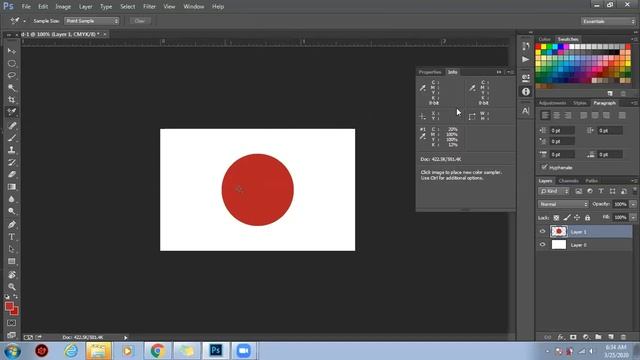Toggle lock image pixels
The image size is (640, 360).
click(x=567, y=218)
